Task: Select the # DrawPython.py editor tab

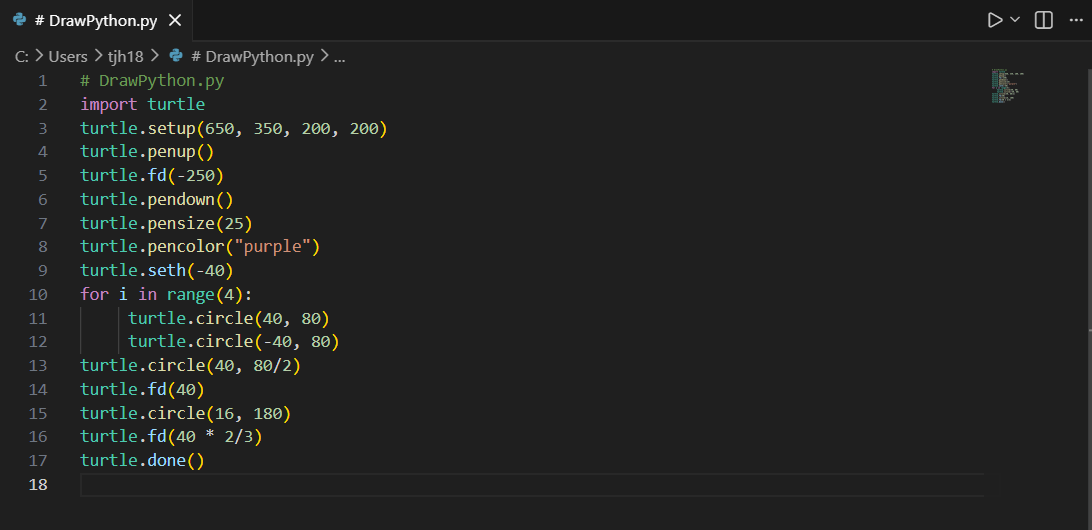Action: (x=96, y=20)
